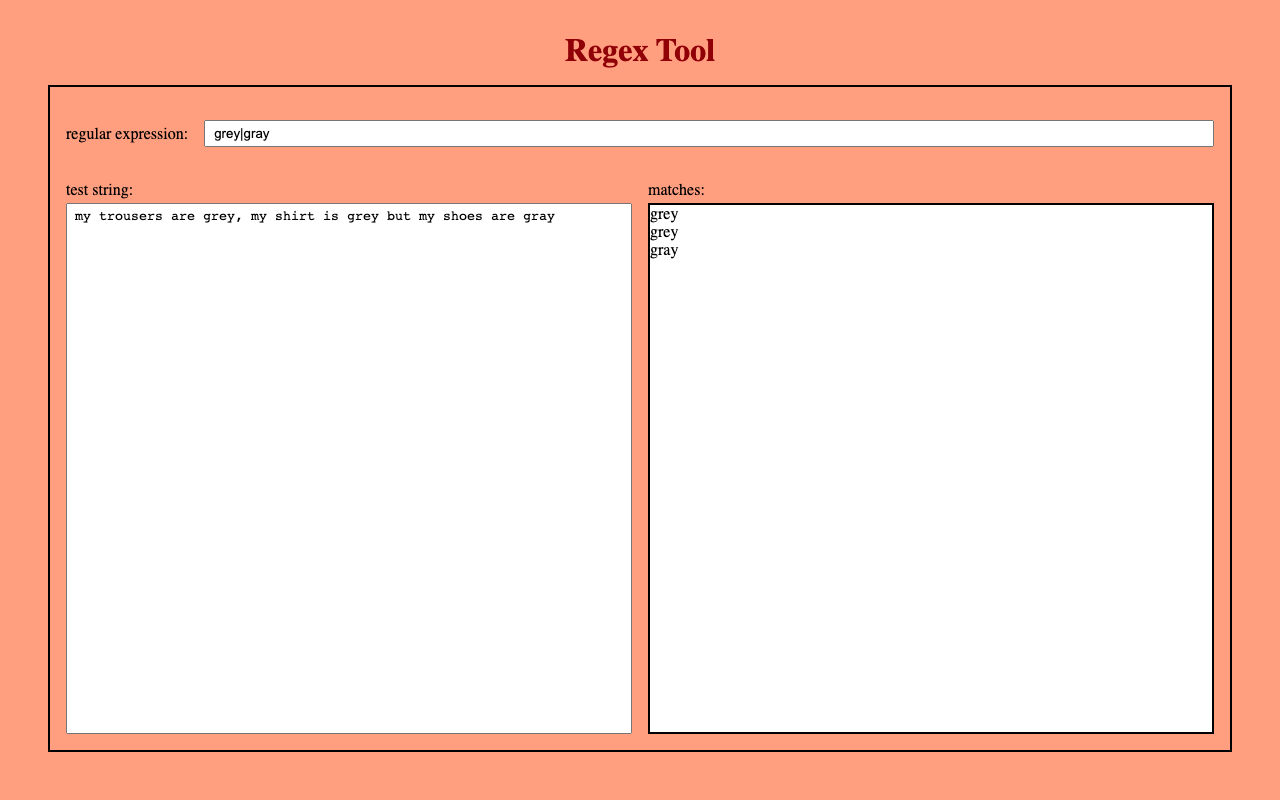The width and height of the screenshot is (1280, 800).
Task: Place cursor on "grey|gray" pattern text
Action: click(242, 134)
